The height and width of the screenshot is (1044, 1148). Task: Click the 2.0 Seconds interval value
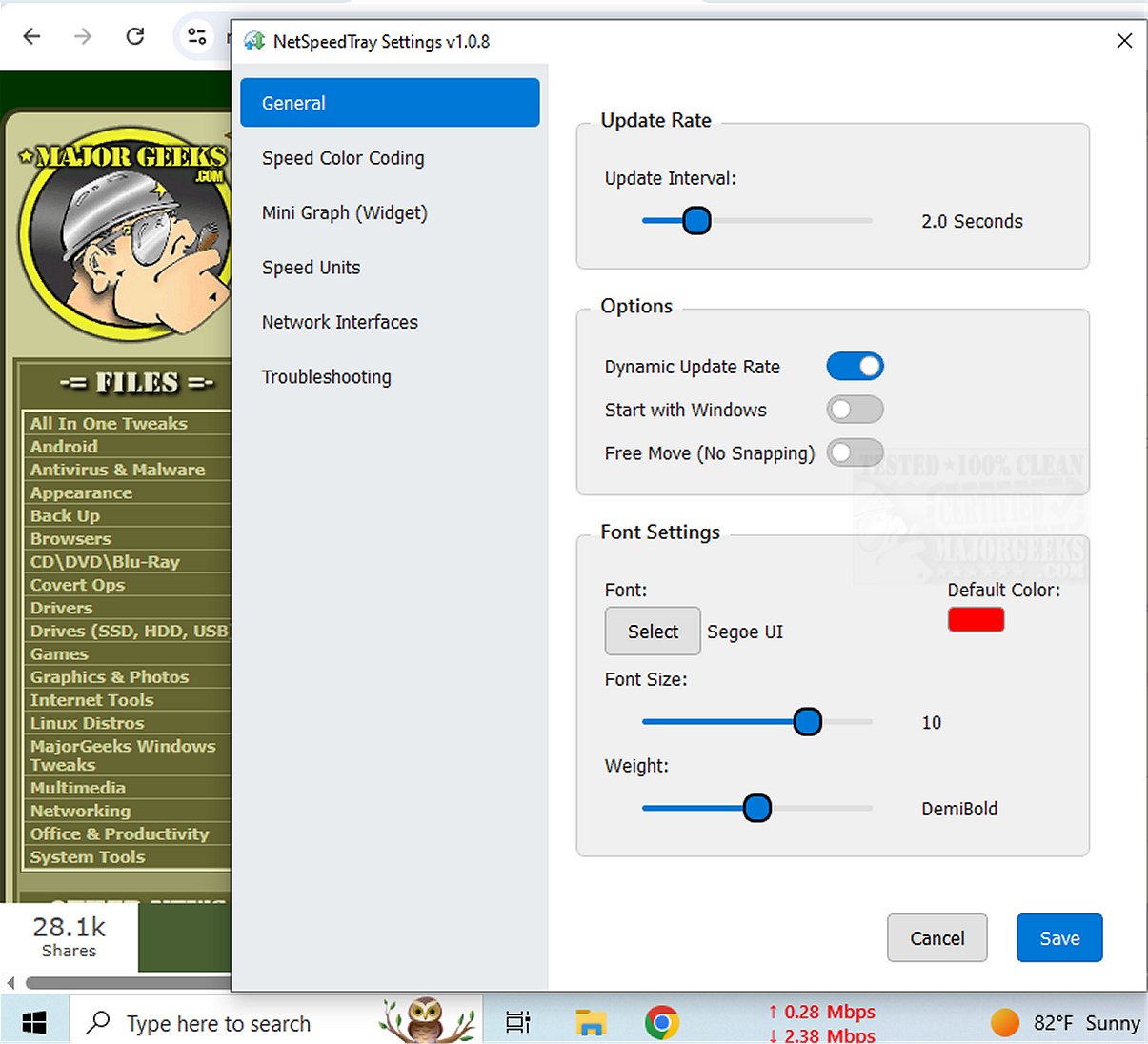[x=972, y=221]
